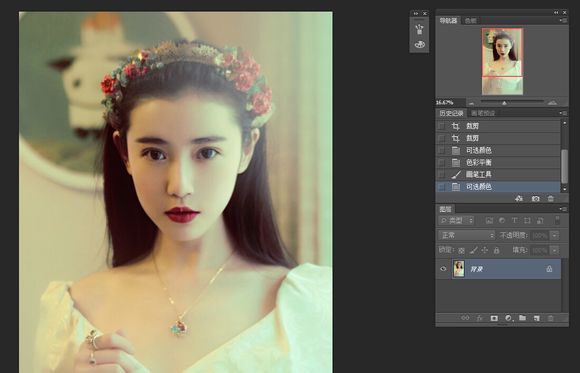Set history brush source for unselected 可选颜色 state

441,150
